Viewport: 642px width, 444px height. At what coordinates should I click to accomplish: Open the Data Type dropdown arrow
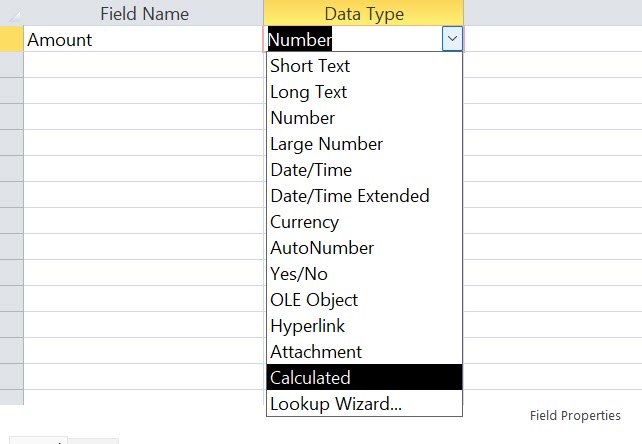(452, 39)
